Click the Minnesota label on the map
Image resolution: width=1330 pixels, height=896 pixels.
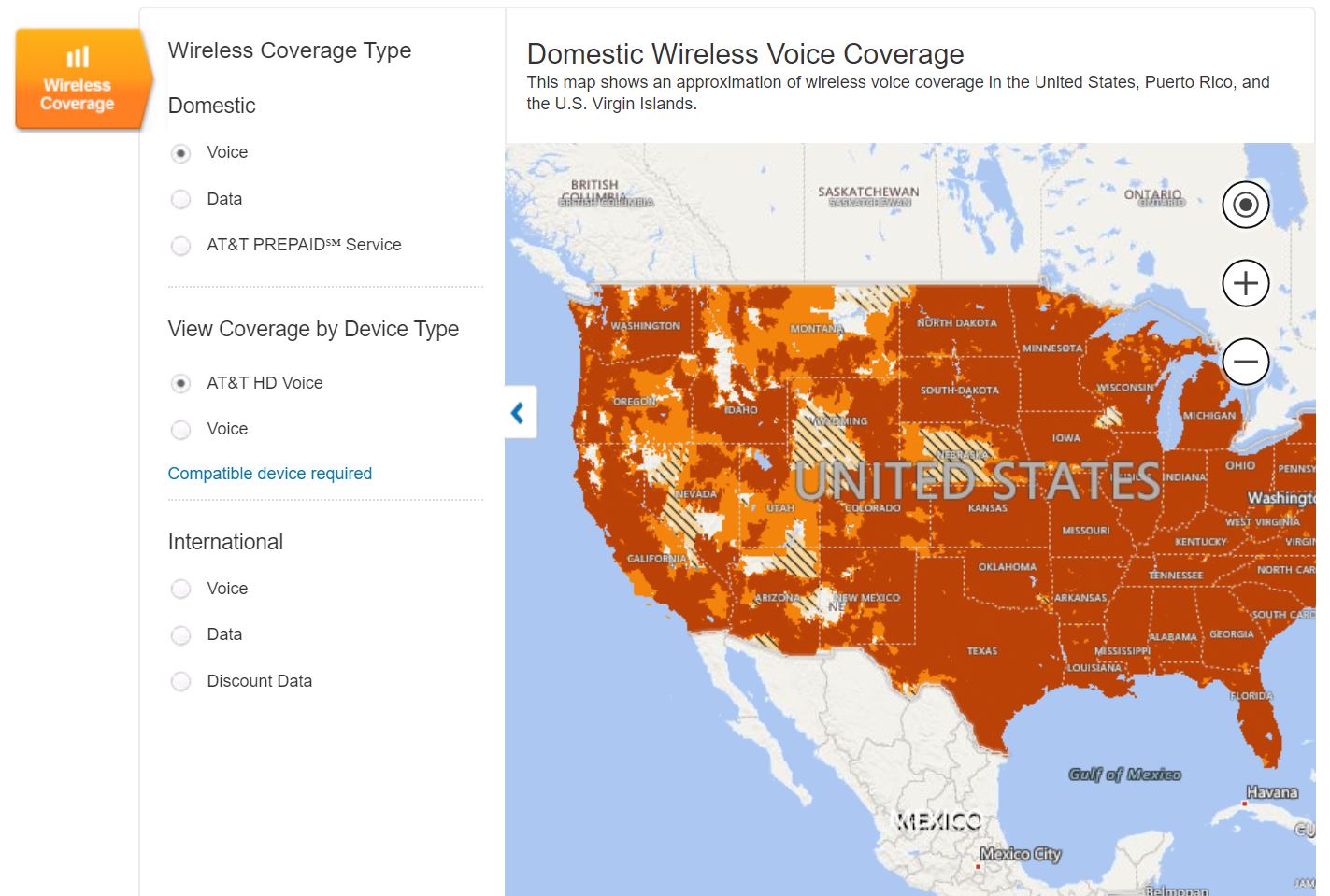(1052, 348)
